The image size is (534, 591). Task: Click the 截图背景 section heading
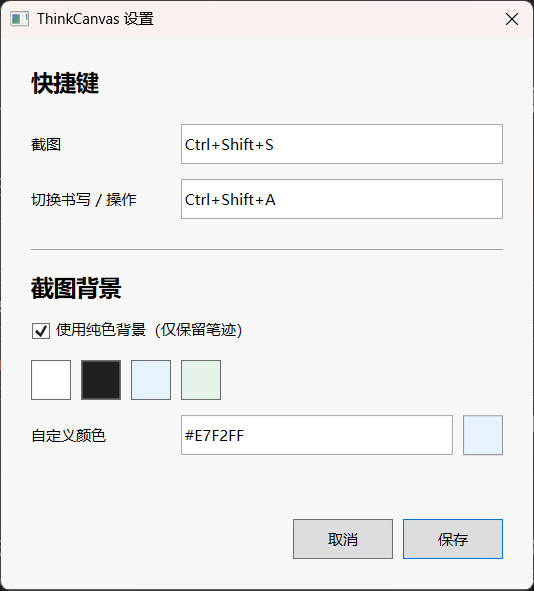coord(76,288)
